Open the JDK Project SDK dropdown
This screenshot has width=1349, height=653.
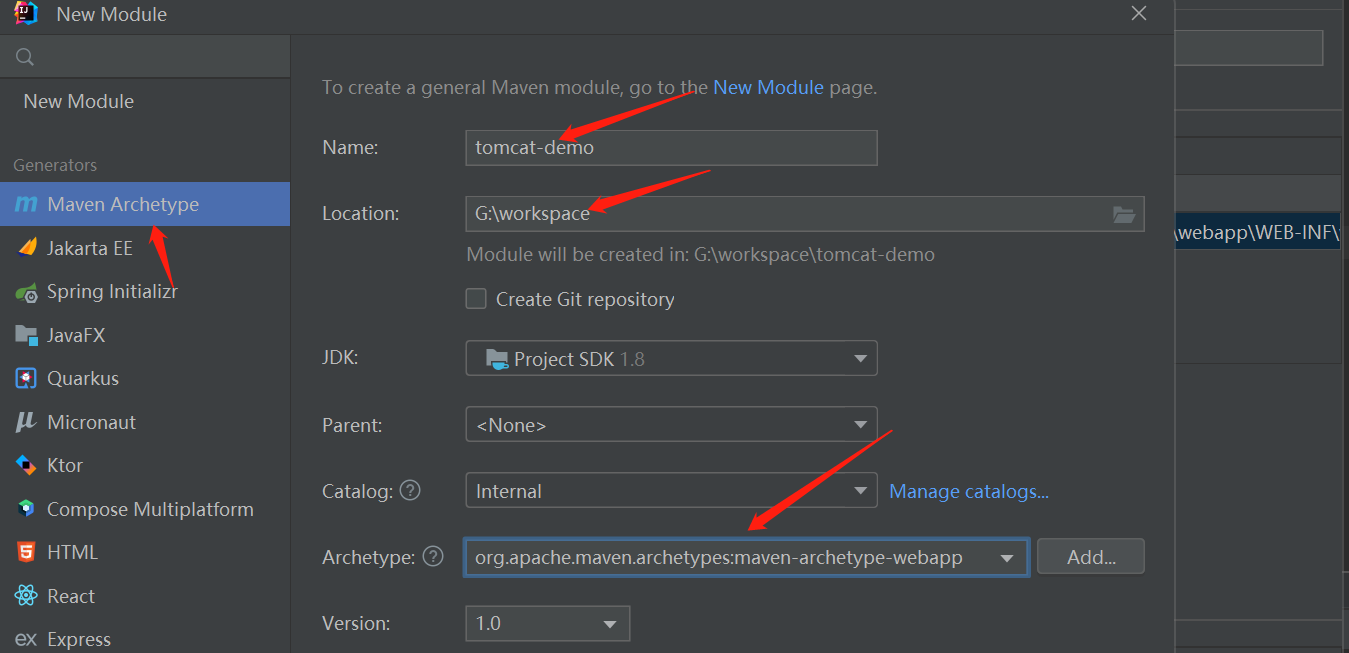[671, 358]
